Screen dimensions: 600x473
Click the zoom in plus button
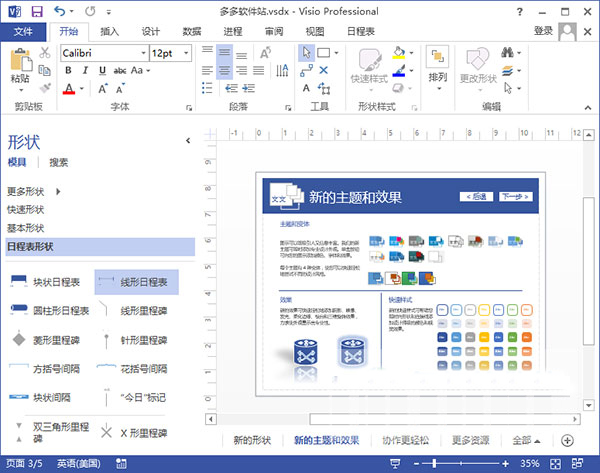pos(505,464)
